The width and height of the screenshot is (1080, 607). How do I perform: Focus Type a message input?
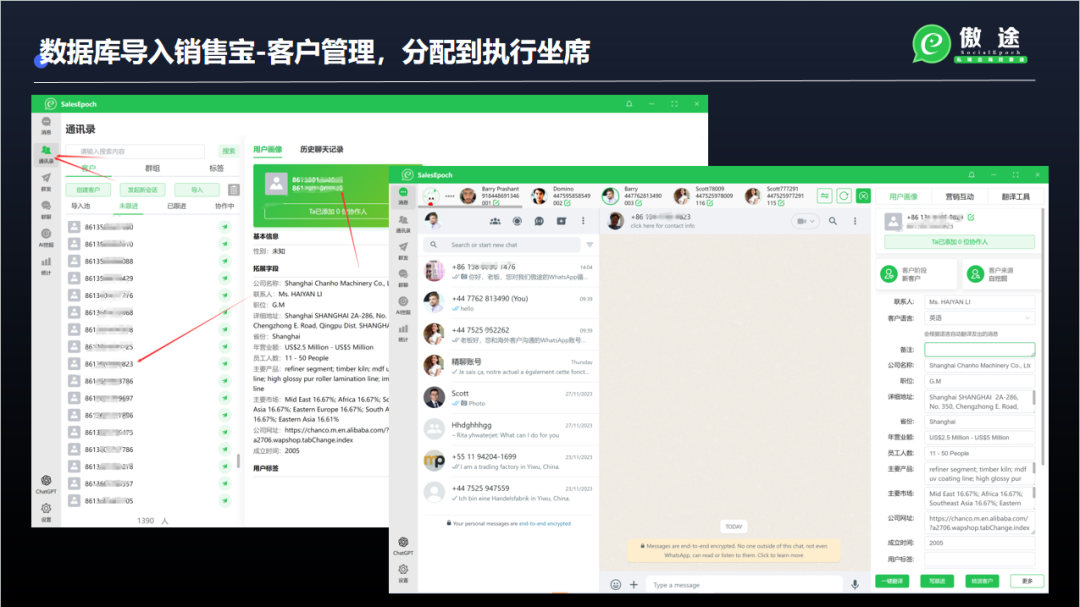[744, 585]
